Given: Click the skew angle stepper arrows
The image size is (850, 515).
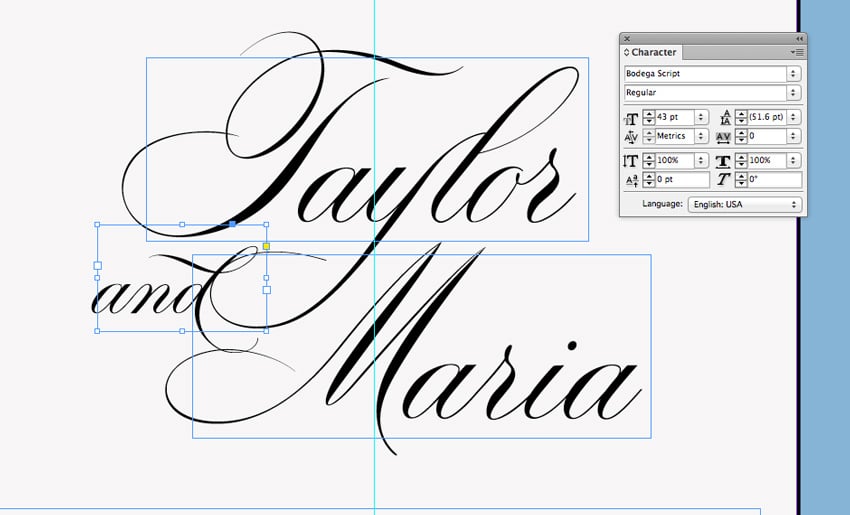Looking at the screenshot, I should [741, 180].
